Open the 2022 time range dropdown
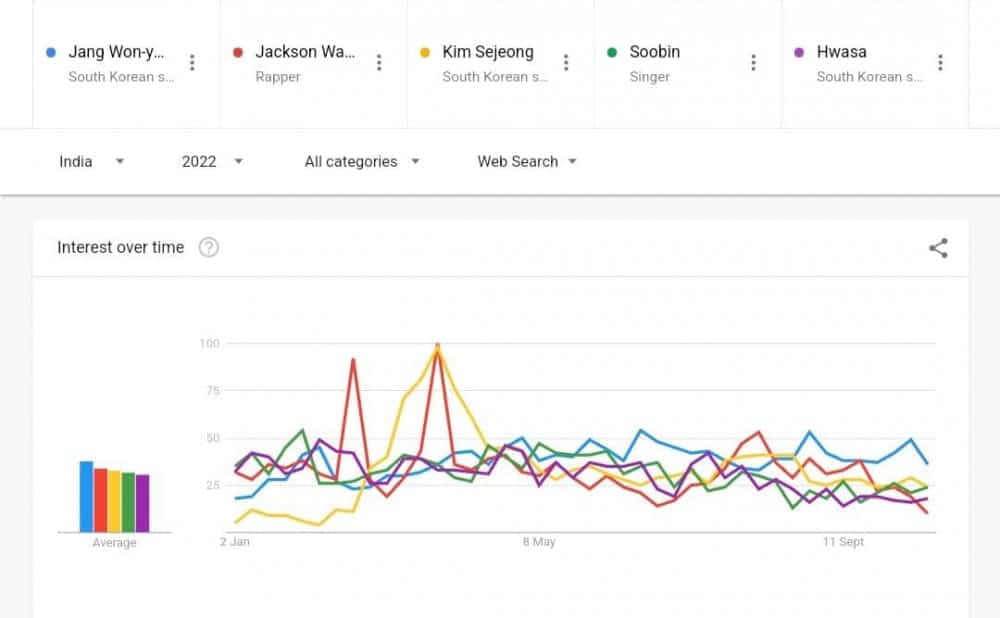 click(212, 161)
